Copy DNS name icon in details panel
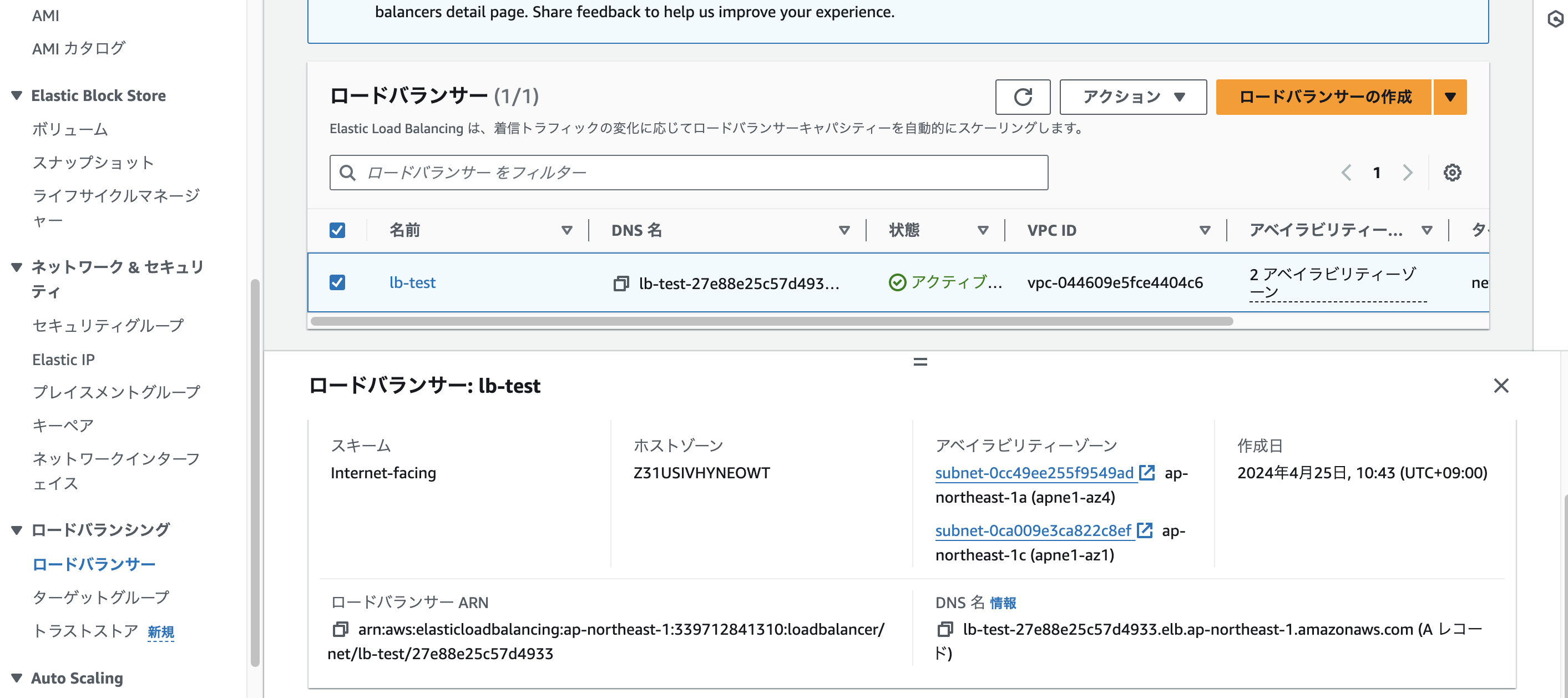The image size is (1568, 698). coord(945,629)
